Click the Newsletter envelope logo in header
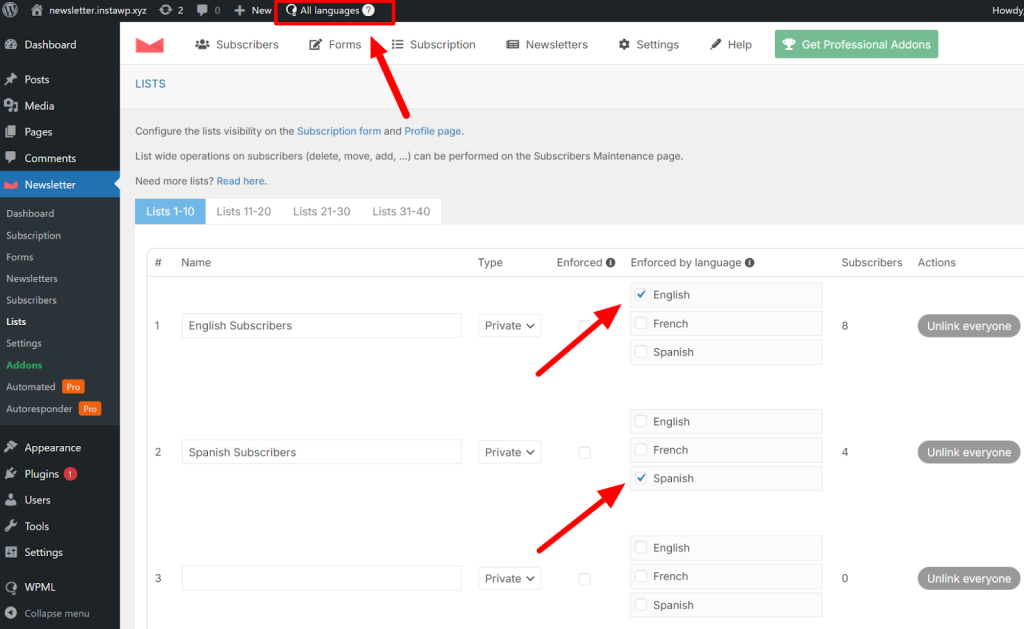 [x=150, y=44]
